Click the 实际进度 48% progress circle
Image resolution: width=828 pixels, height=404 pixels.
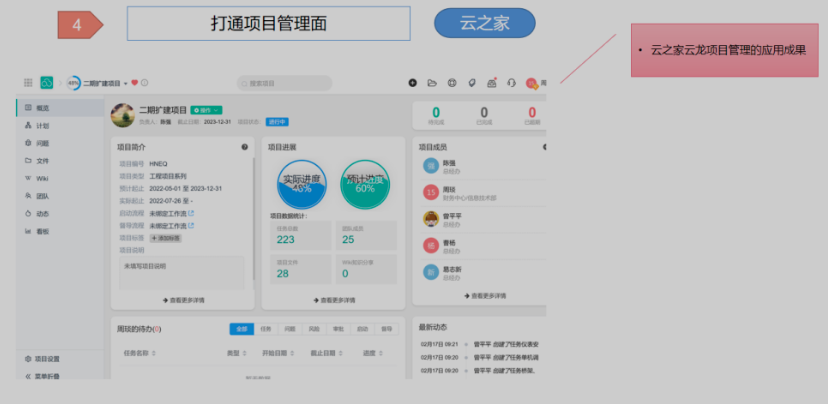click(302, 184)
